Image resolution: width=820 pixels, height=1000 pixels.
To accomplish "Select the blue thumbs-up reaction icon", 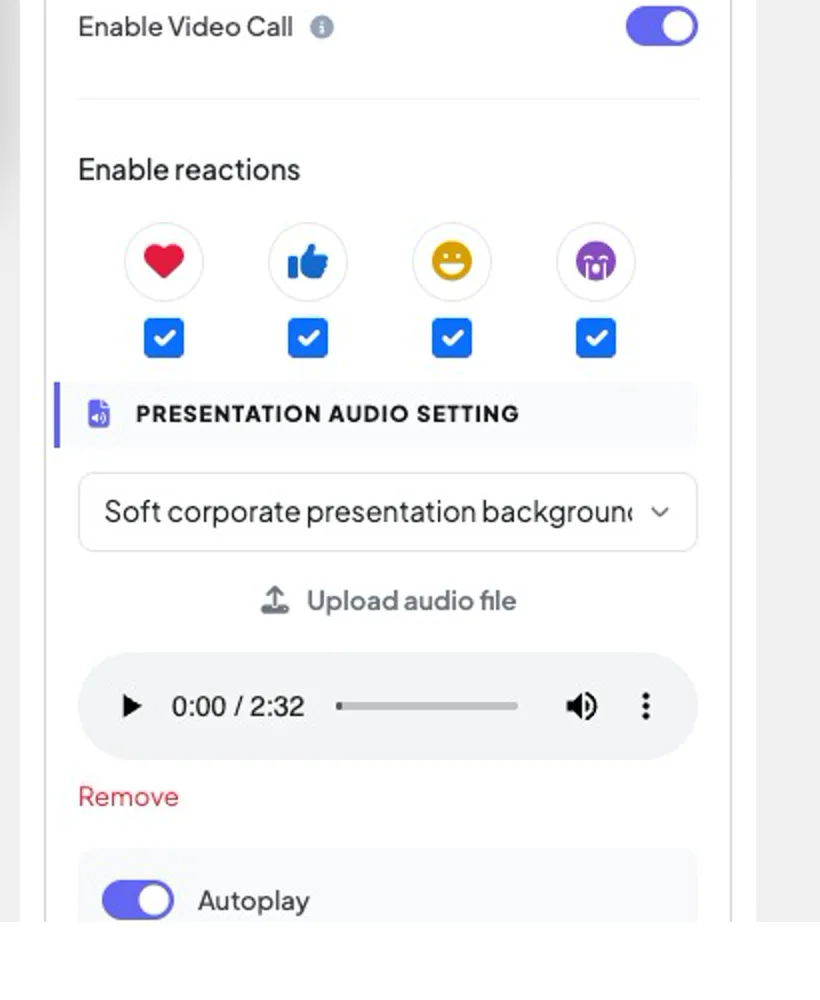I will tap(308, 261).
